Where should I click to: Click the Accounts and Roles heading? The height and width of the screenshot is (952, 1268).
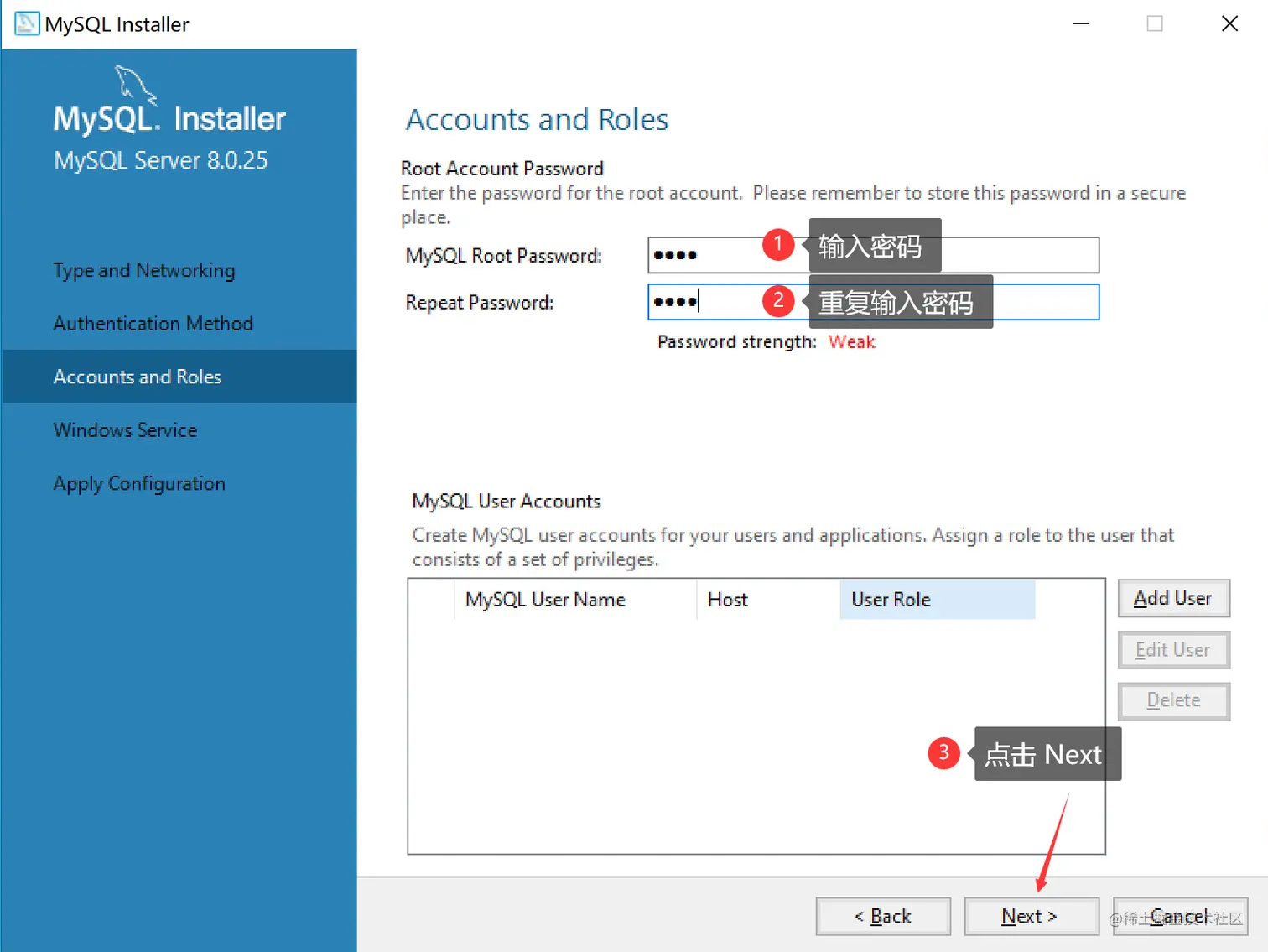pyautogui.click(x=538, y=120)
